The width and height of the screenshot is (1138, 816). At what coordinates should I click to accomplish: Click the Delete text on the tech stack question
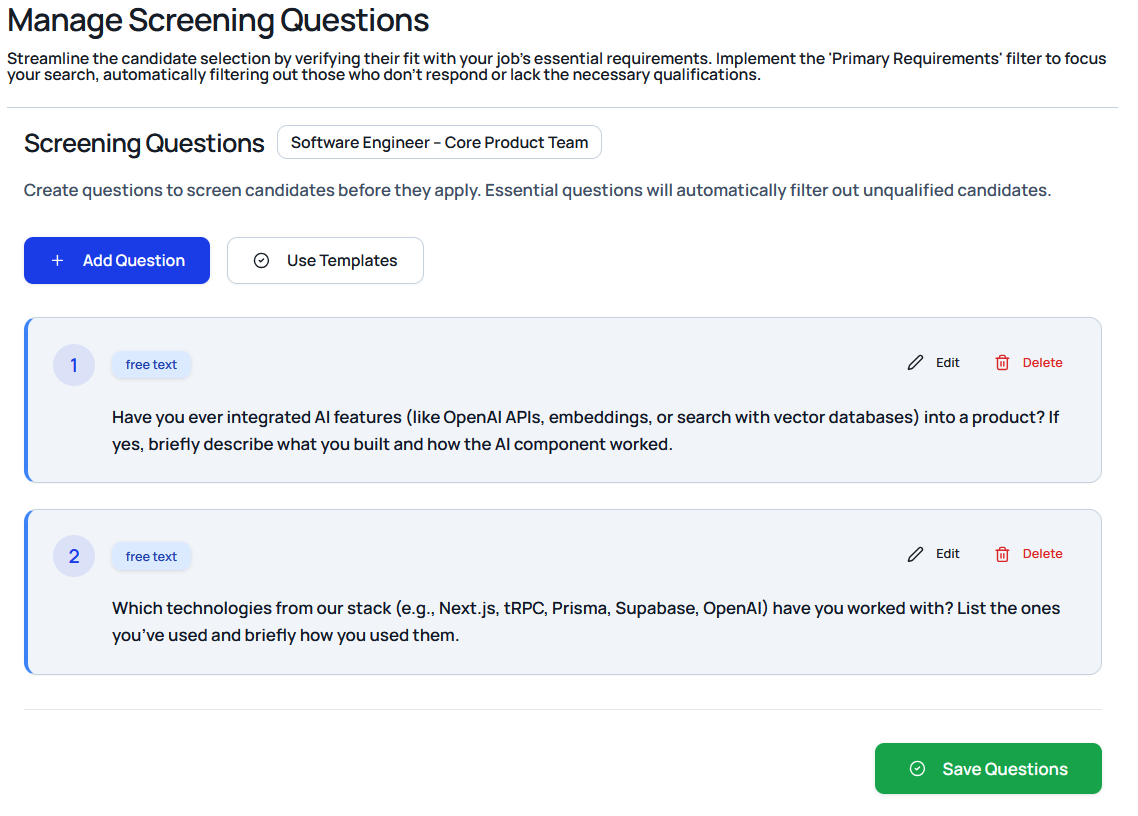coord(1042,554)
